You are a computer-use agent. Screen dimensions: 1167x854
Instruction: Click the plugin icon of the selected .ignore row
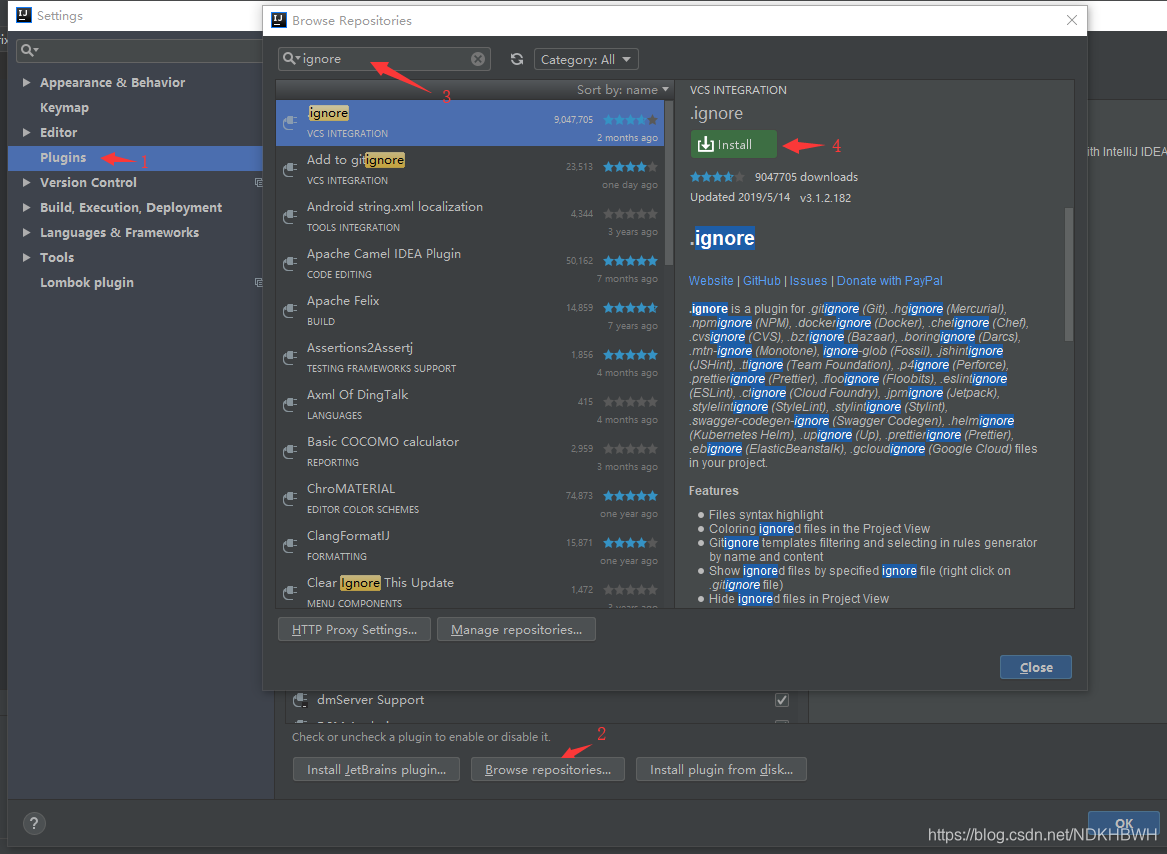(x=290, y=123)
